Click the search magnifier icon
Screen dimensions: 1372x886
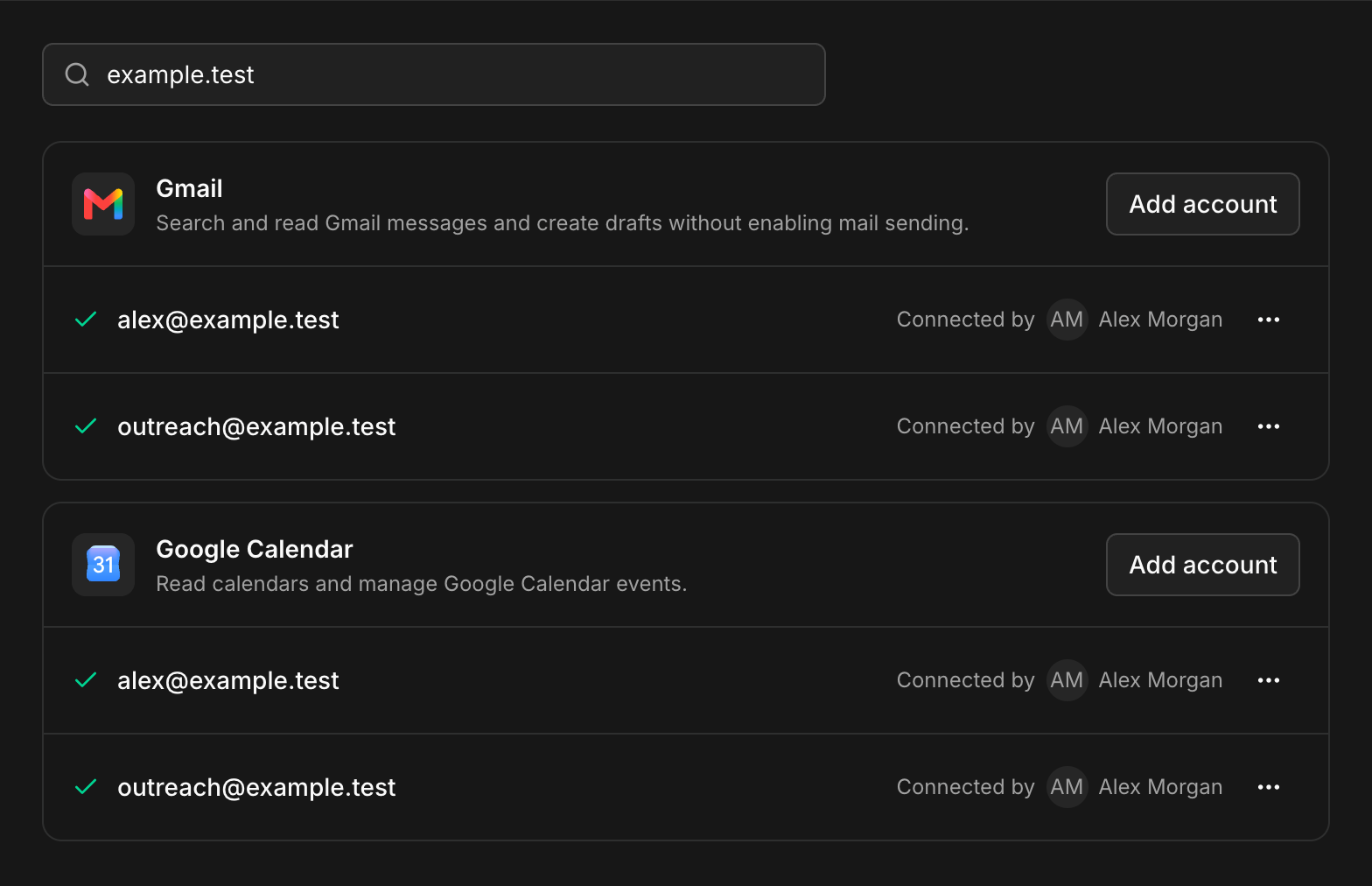(x=77, y=74)
